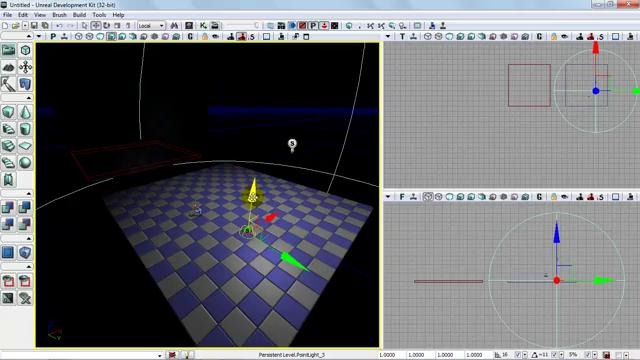Open the Help menu
This screenshot has width=640, height=360.
coord(118,15)
